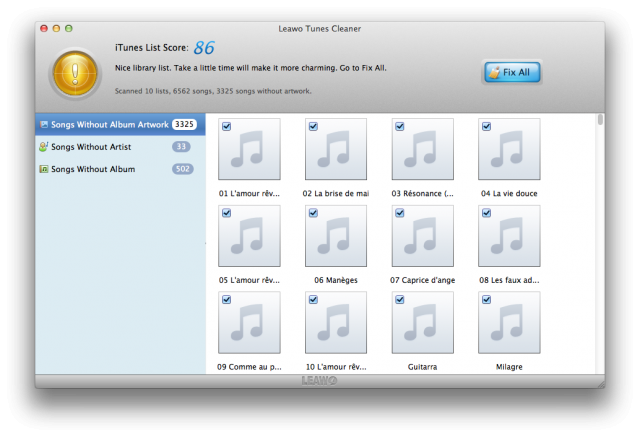Click the 502 count badge
The width and height of the screenshot is (640, 437).
click(182, 169)
